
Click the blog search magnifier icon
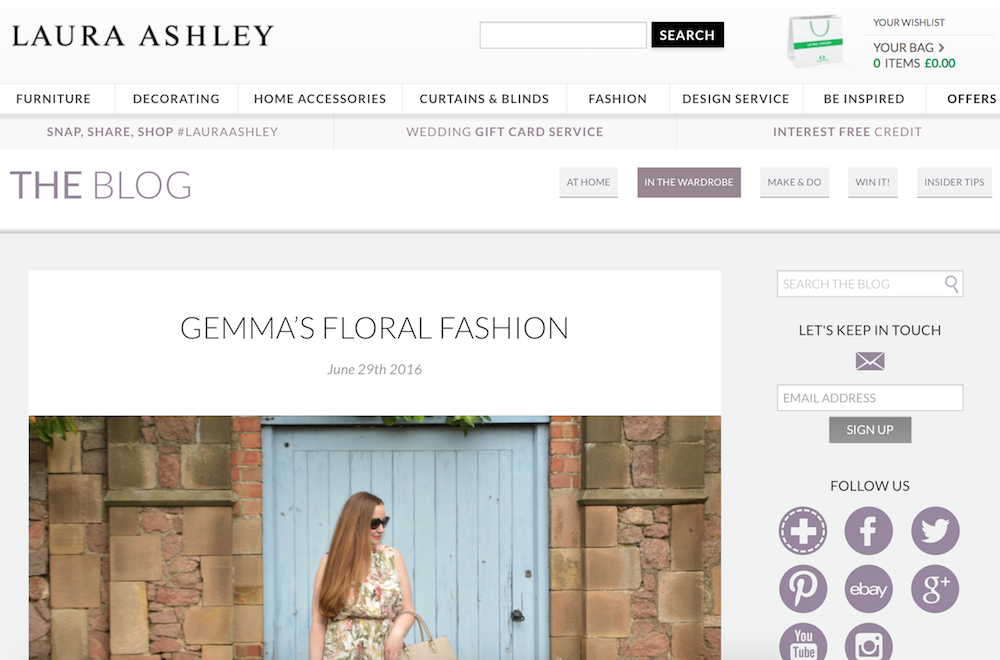(x=952, y=284)
